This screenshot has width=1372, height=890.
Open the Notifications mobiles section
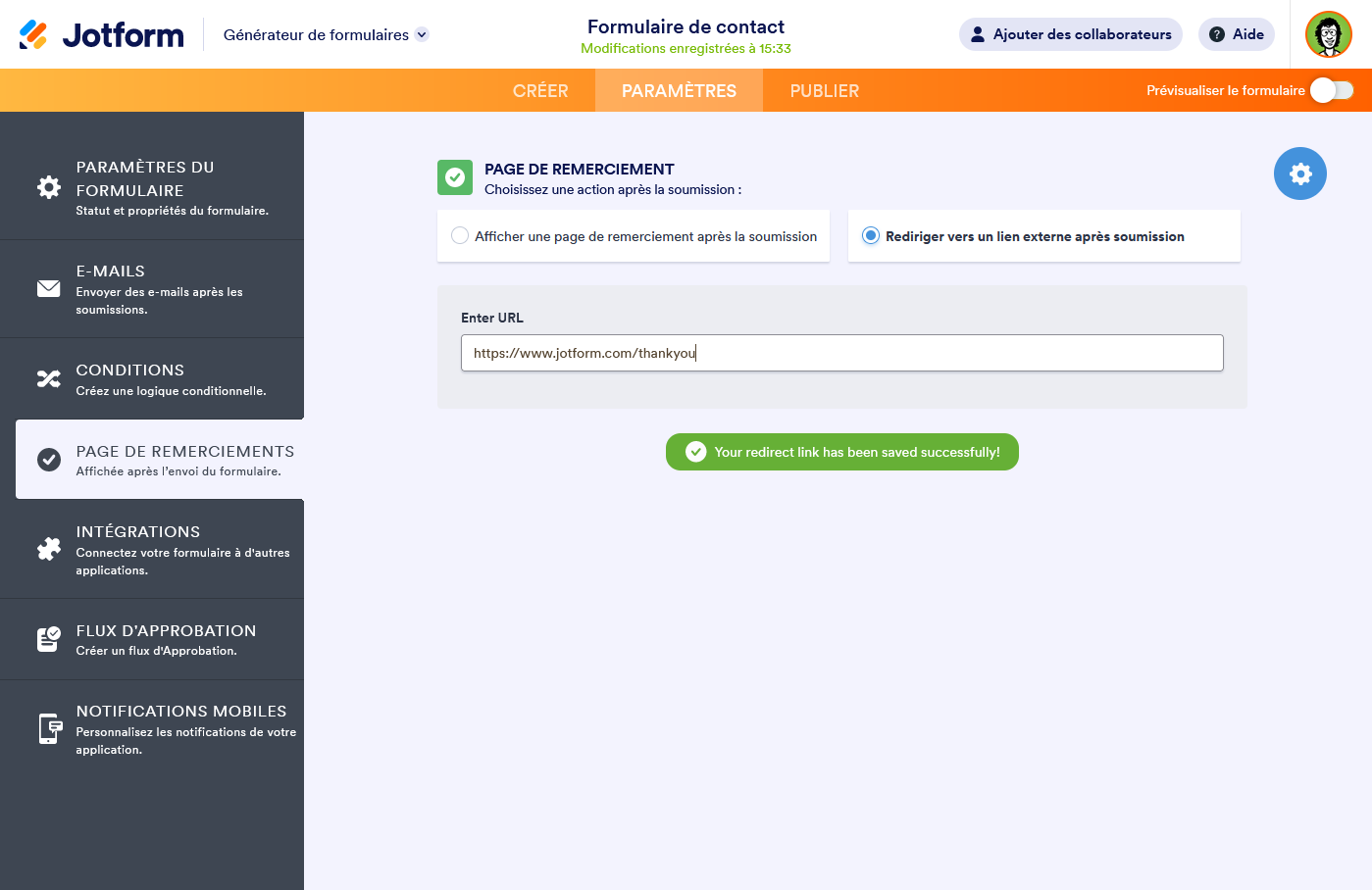click(152, 729)
